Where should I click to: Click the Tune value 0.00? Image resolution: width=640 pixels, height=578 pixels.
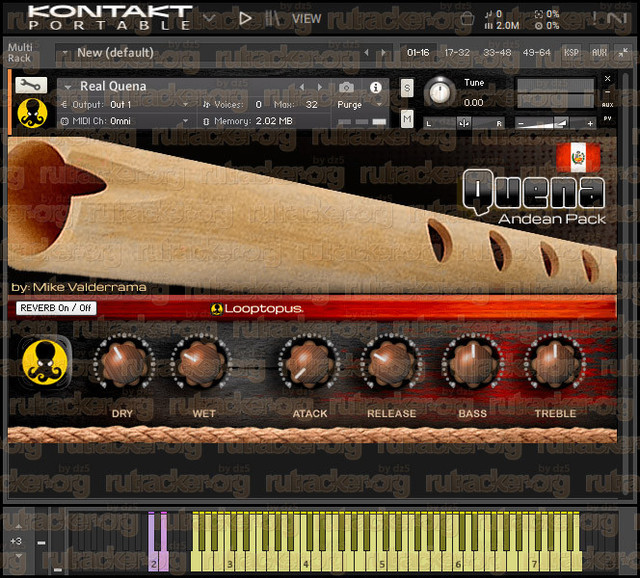[473, 102]
